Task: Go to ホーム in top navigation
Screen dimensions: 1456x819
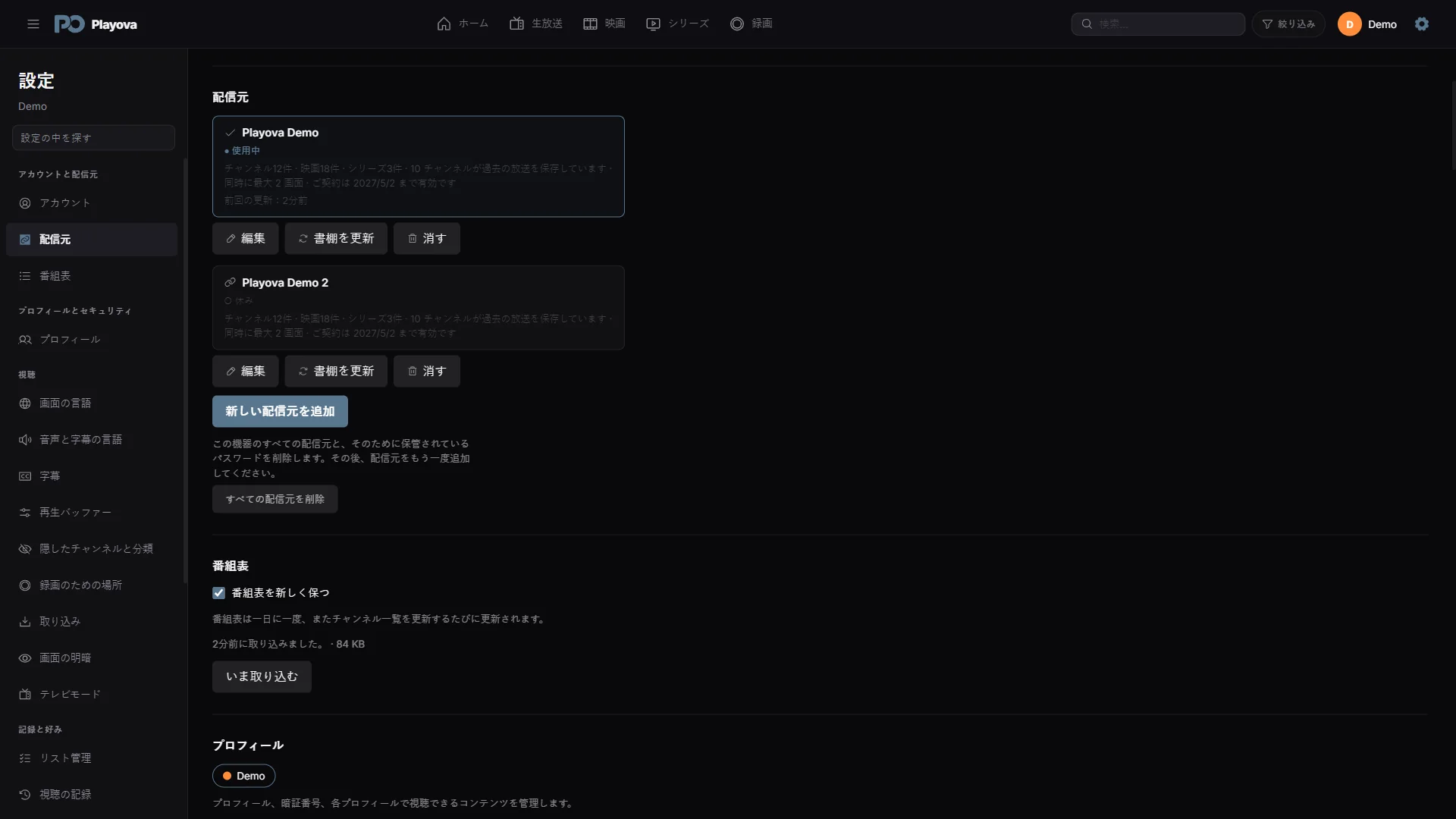Action: click(463, 24)
